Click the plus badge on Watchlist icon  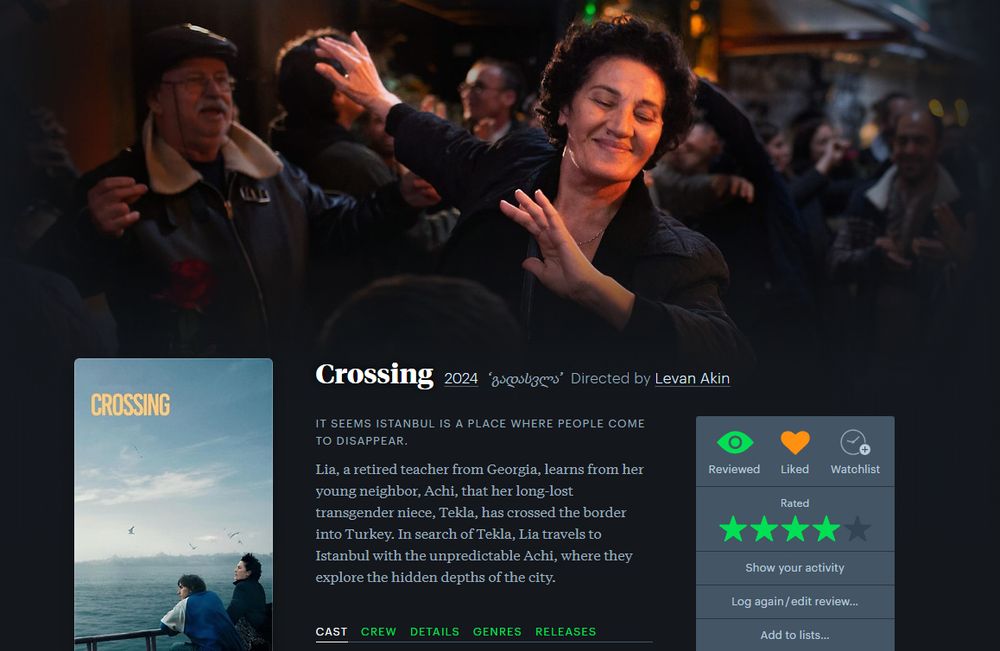[865, 450]
